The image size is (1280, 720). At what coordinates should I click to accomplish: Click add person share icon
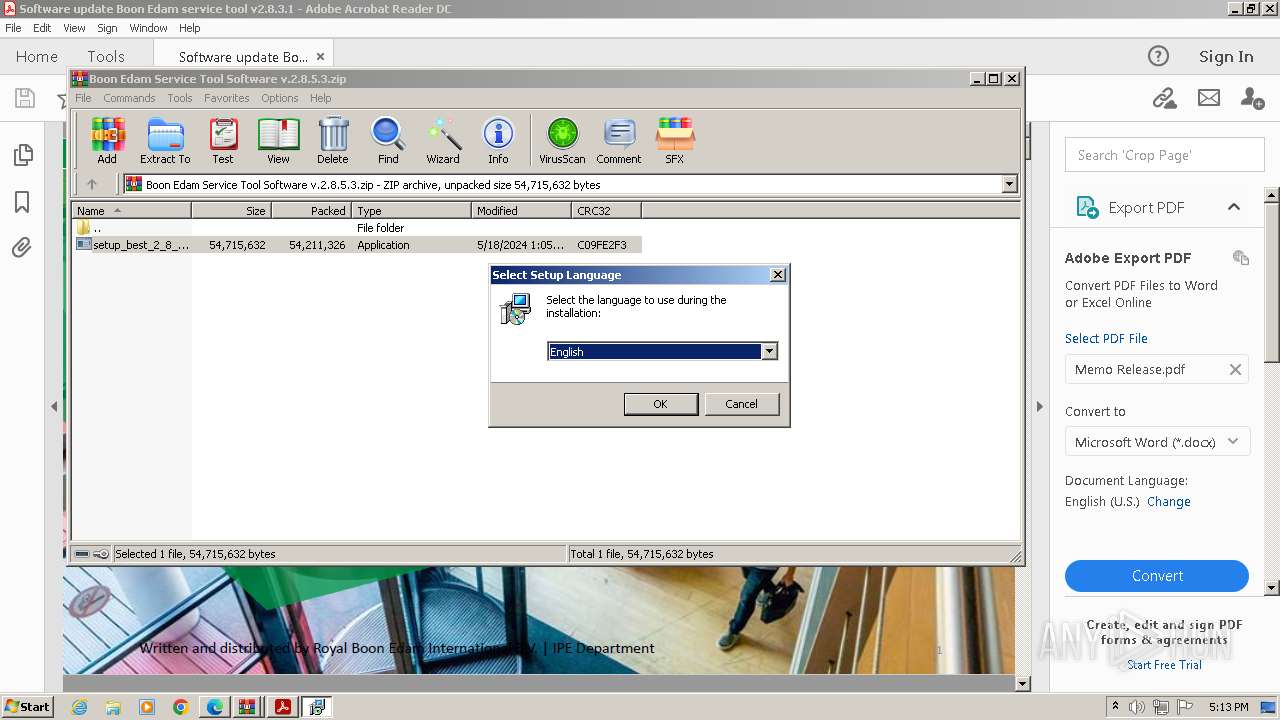pyautogui.click(x=1252, y=98)
